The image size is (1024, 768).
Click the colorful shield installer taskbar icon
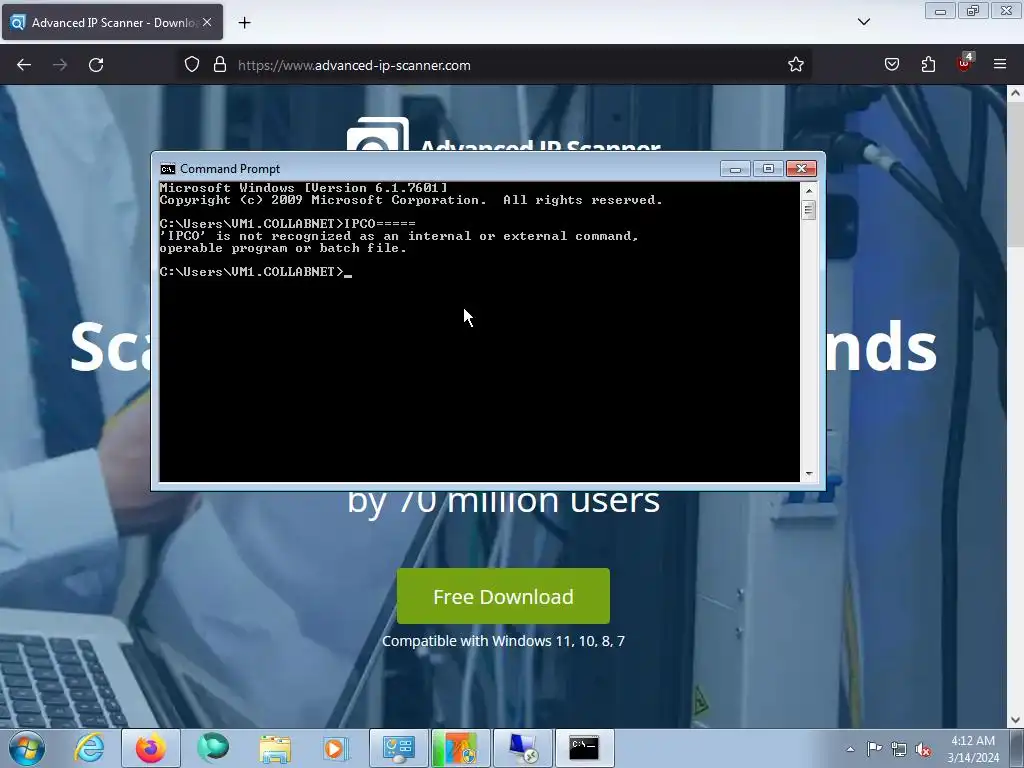coord(460,748)
